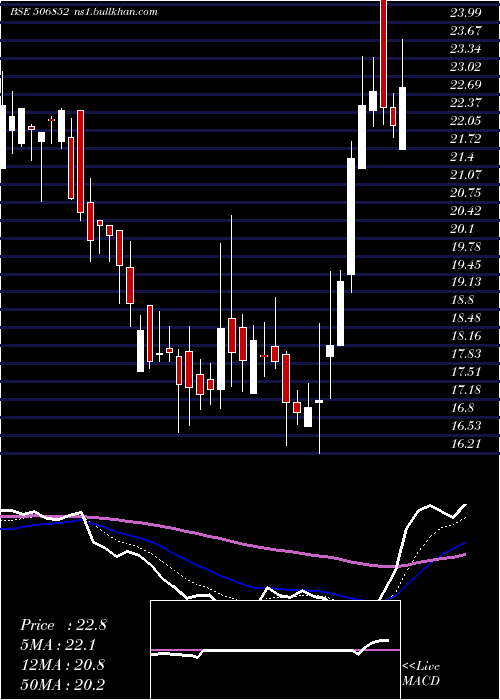This screenshot has width=500, height=700.
Task: Click the 19.13 price axis label
Action: coord(466,282)
